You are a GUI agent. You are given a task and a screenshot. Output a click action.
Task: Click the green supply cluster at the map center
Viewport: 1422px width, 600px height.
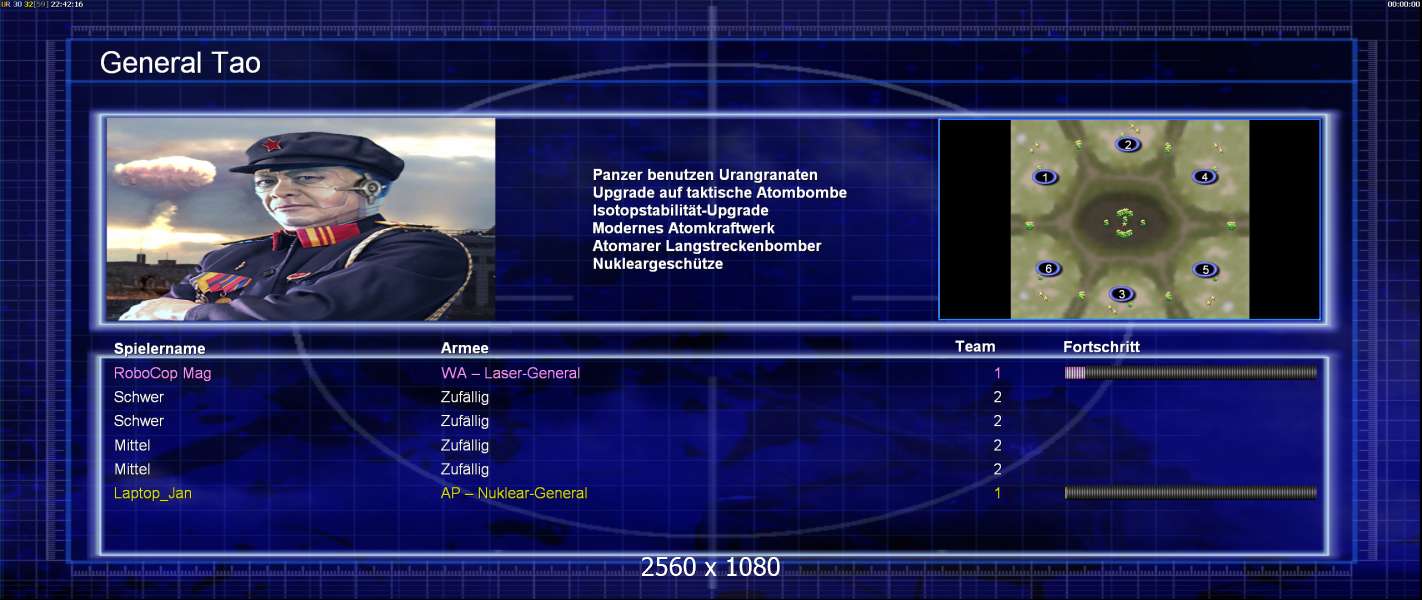[1124, 222]
